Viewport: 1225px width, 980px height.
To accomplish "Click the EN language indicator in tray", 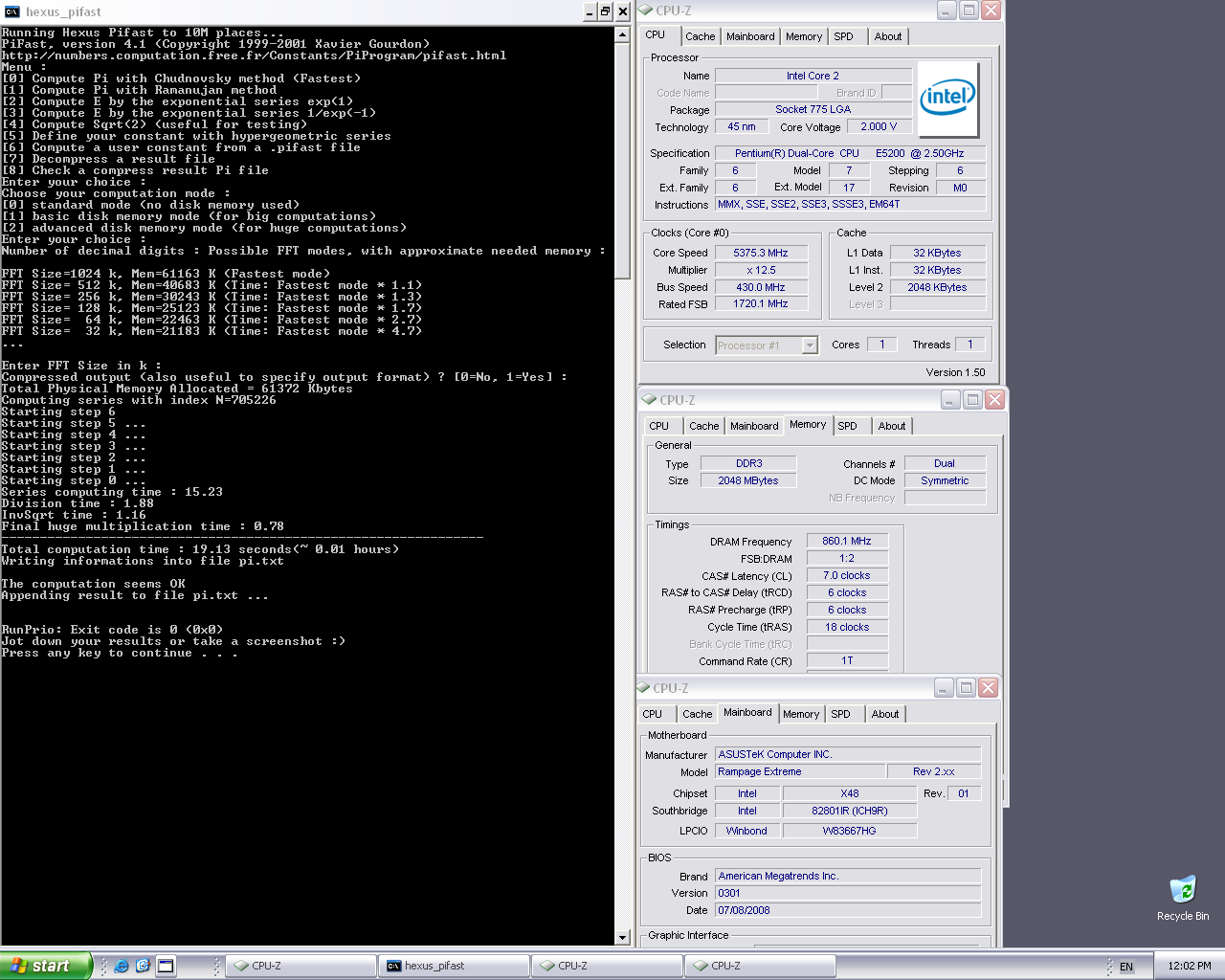I will coord(1126,967).
